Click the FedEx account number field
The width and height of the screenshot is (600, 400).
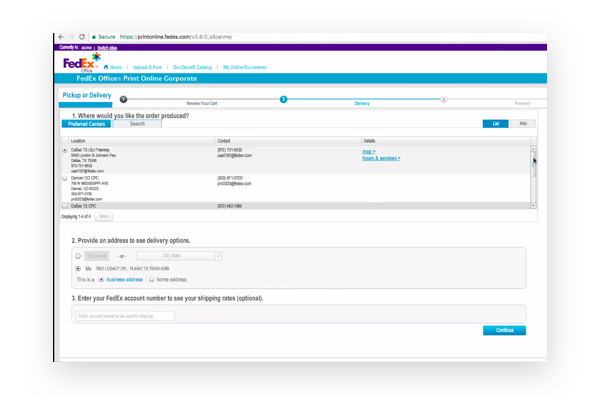pos(125,316)
